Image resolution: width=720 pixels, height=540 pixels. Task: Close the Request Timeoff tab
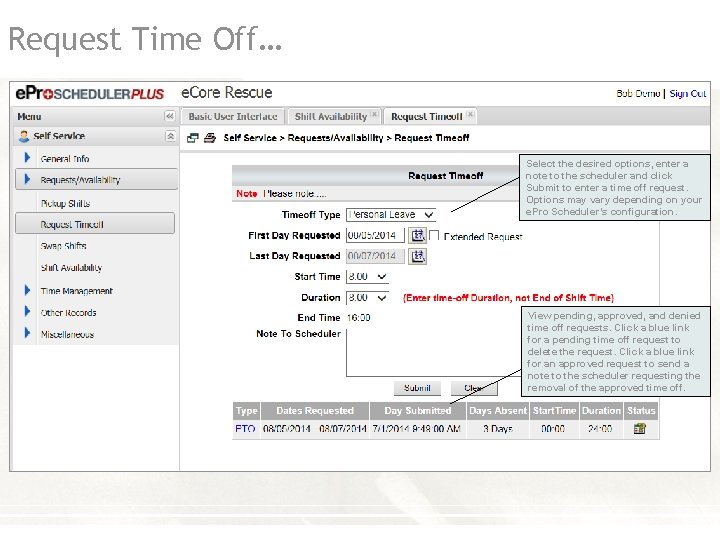click(470, 114)
